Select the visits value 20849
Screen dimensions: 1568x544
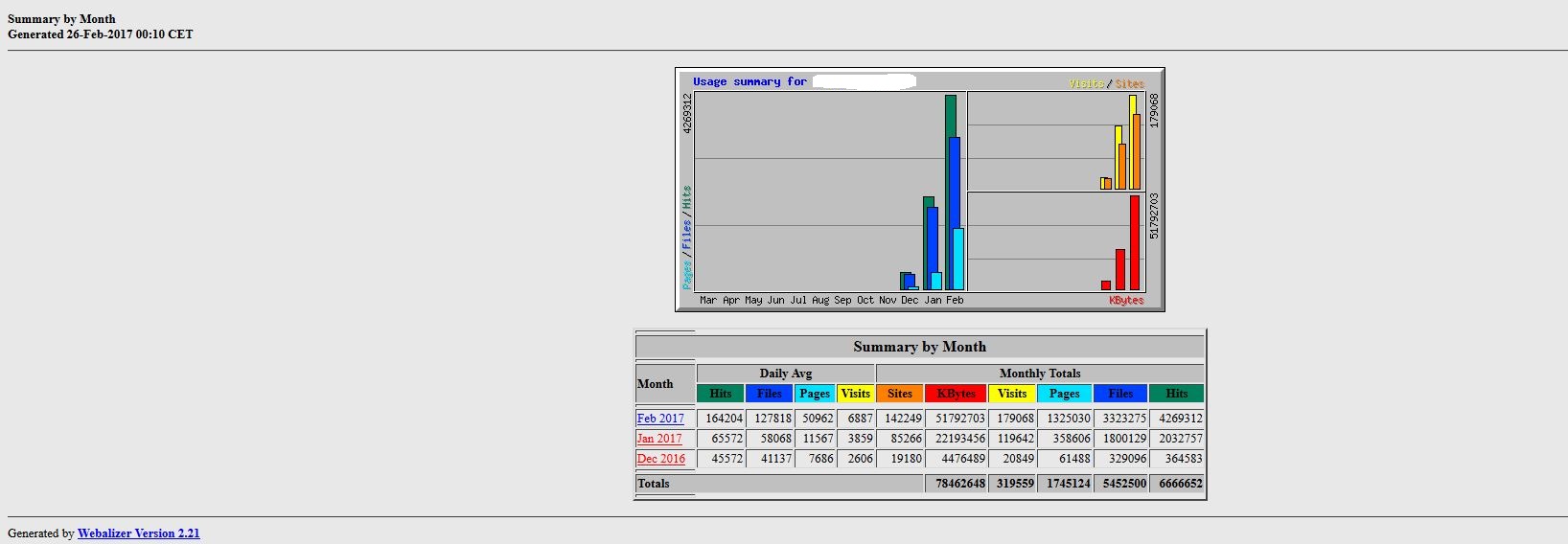tap(1019, 459)
